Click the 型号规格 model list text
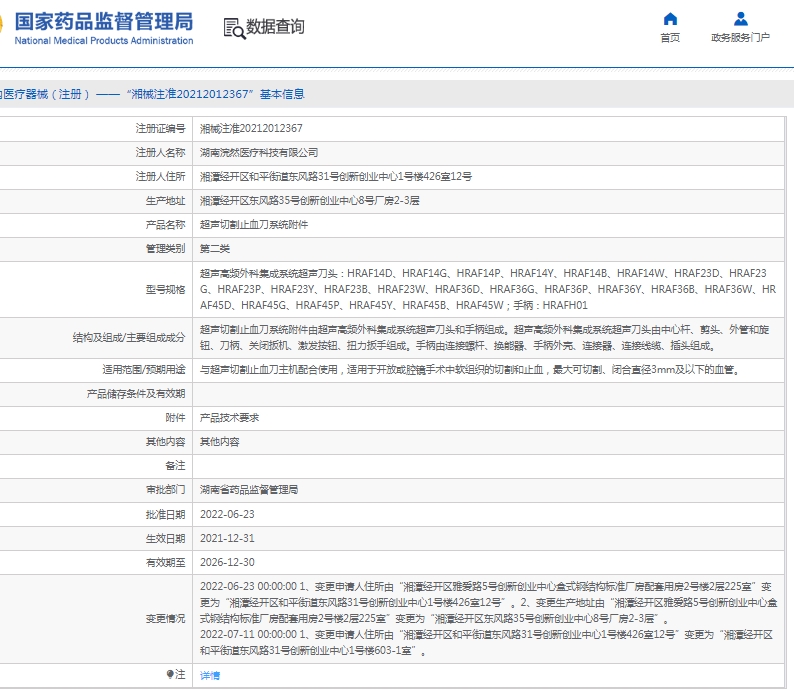 [x=488, y=289]
